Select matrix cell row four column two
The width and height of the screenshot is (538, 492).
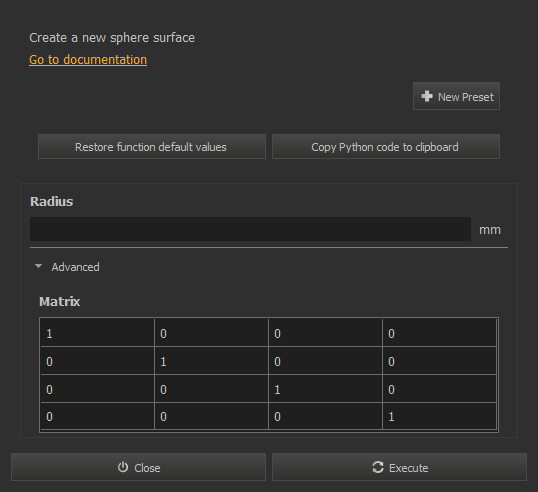211,416
